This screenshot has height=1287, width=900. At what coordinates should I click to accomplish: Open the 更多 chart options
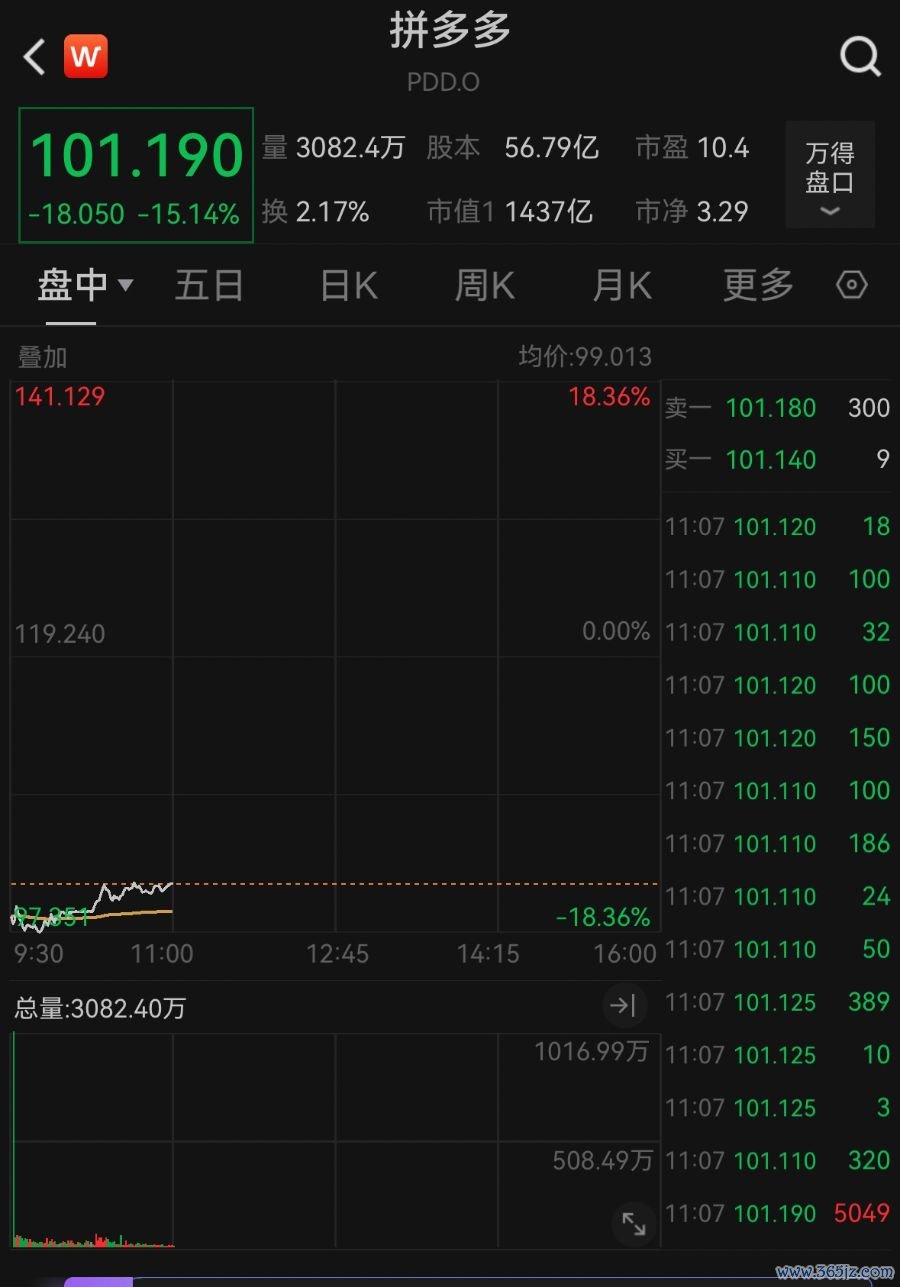[758, 286]
